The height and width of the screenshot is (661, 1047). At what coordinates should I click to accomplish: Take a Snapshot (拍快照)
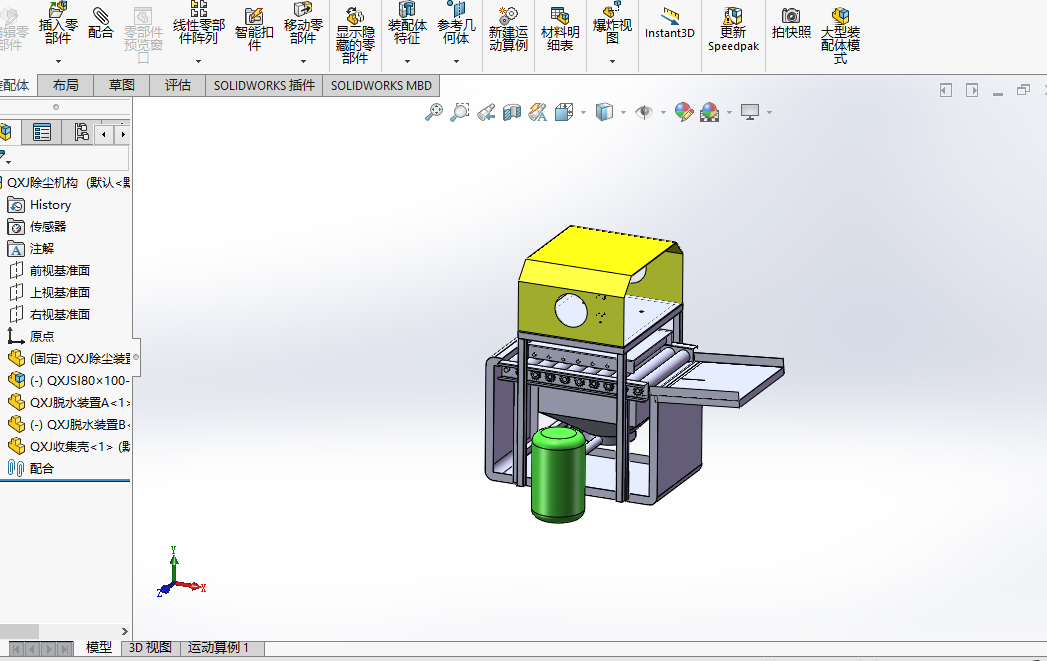click(791, 24)
